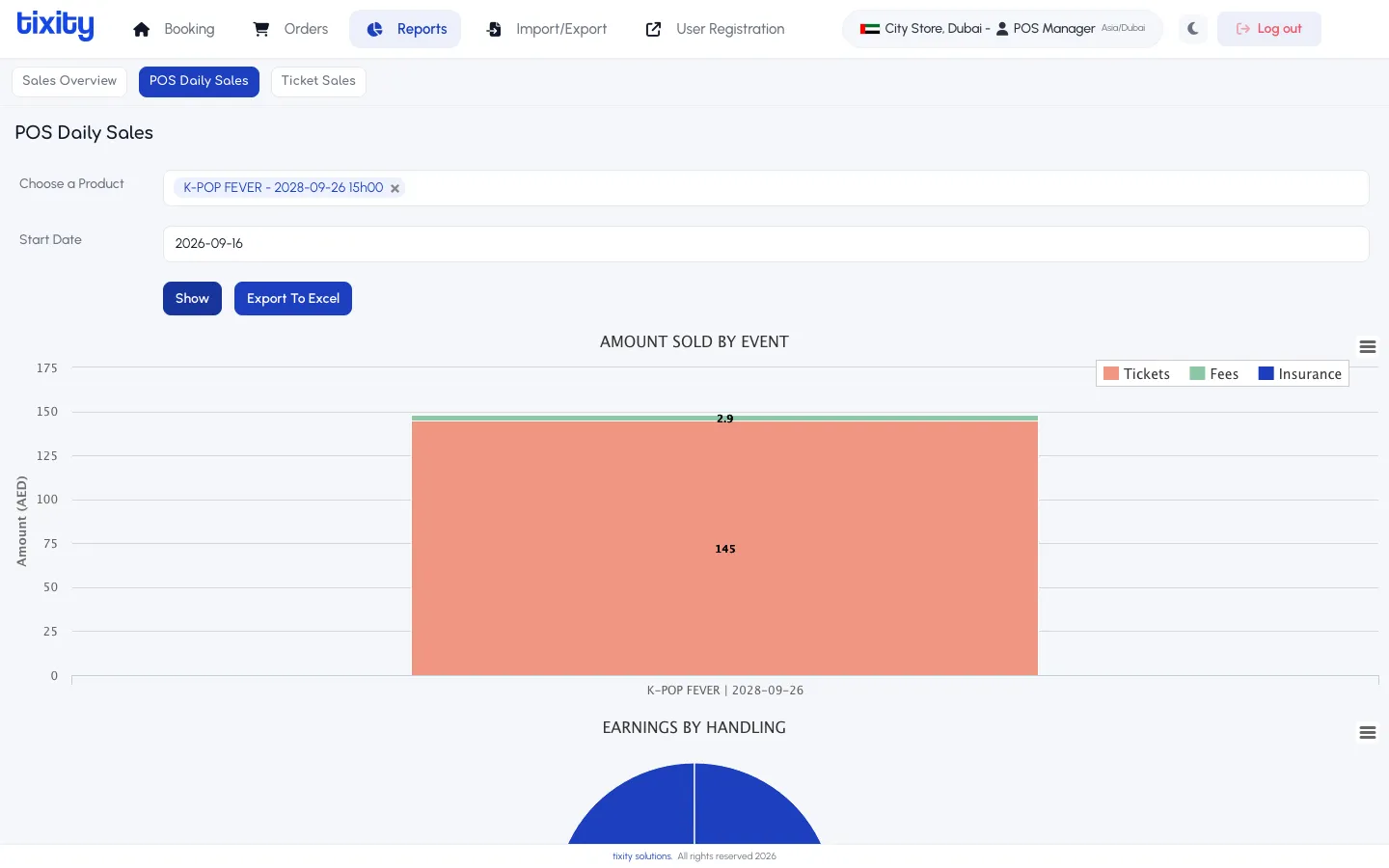Click the UAE flag icon
The width and height of the screenshot is (1389, 868).
870,29
